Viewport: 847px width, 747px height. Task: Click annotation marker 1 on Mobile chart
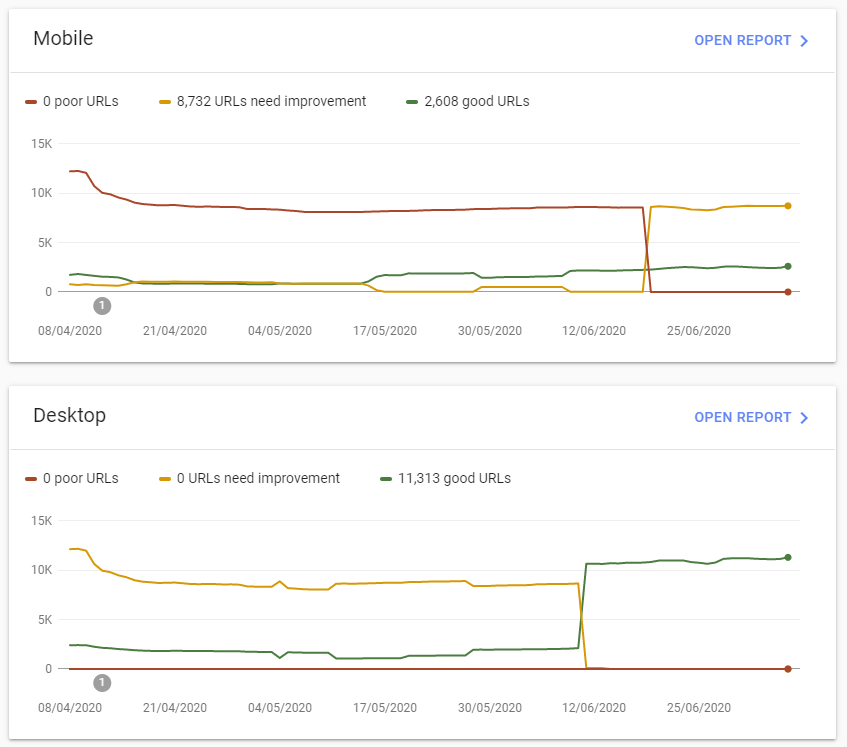click(x=102, y=306)
